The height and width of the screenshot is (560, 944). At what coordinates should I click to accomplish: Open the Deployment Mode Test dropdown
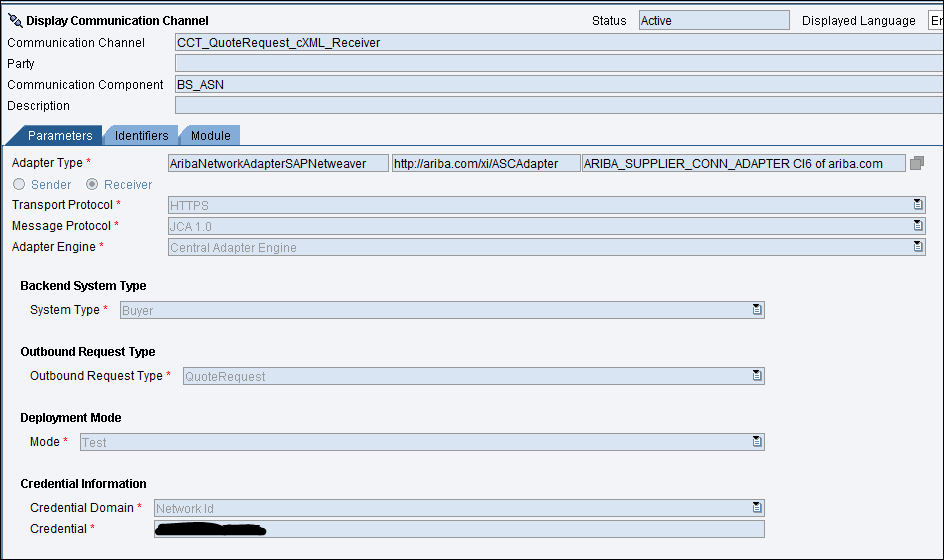point(757,442)
